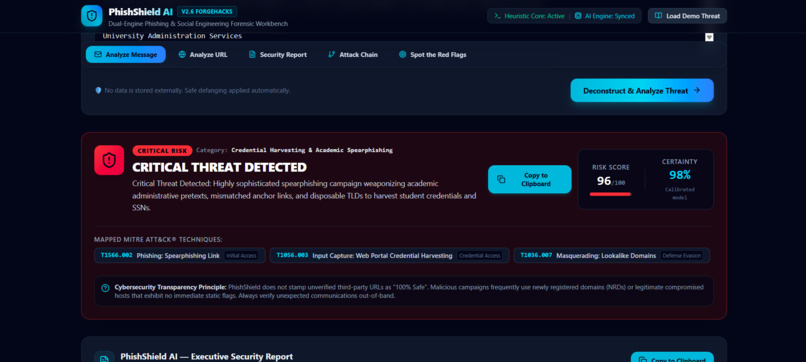
Task: Load the demo threat
Action: point(687,16)
